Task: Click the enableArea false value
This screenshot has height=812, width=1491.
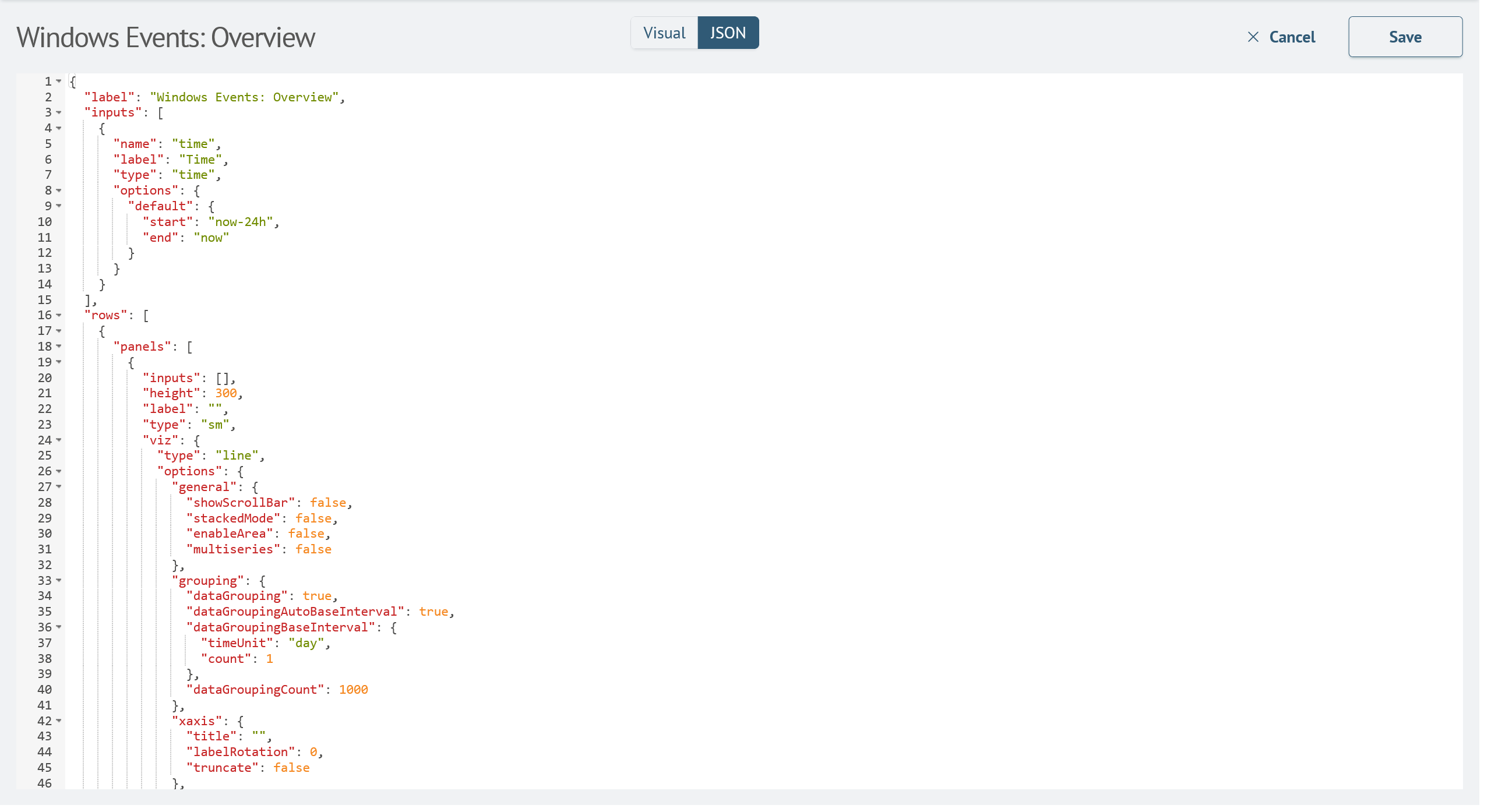Action: click(x=306, y=534)
